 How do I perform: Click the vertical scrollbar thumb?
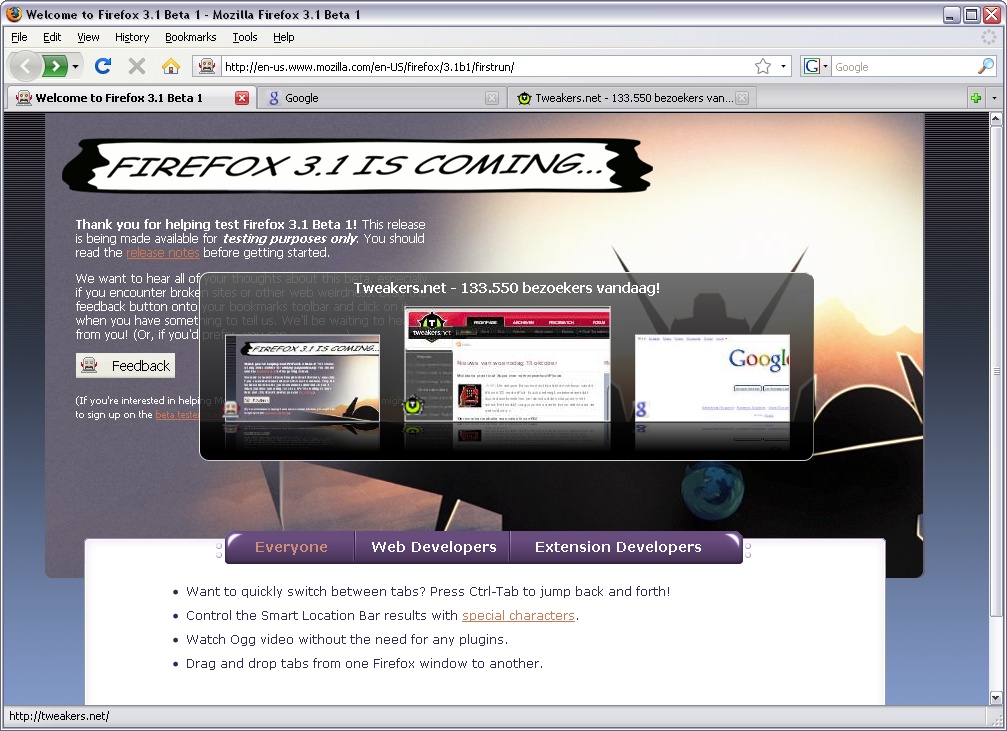pos(995,371)
